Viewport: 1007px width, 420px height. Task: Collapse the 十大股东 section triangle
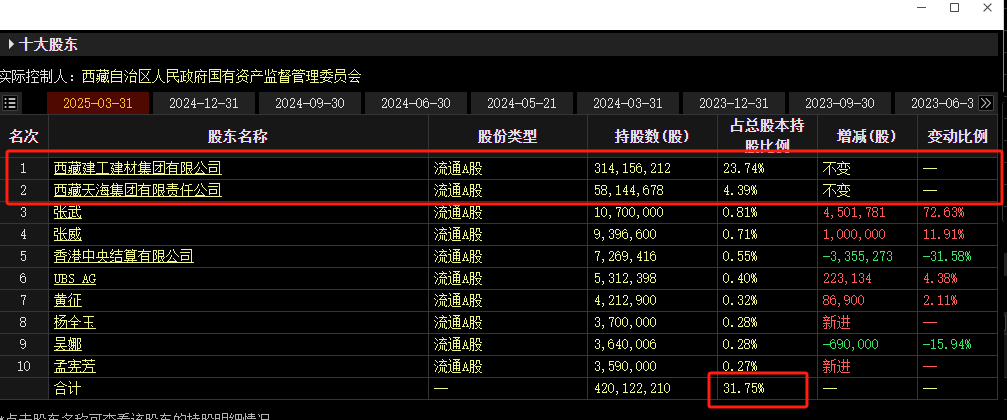click(11, 45)
